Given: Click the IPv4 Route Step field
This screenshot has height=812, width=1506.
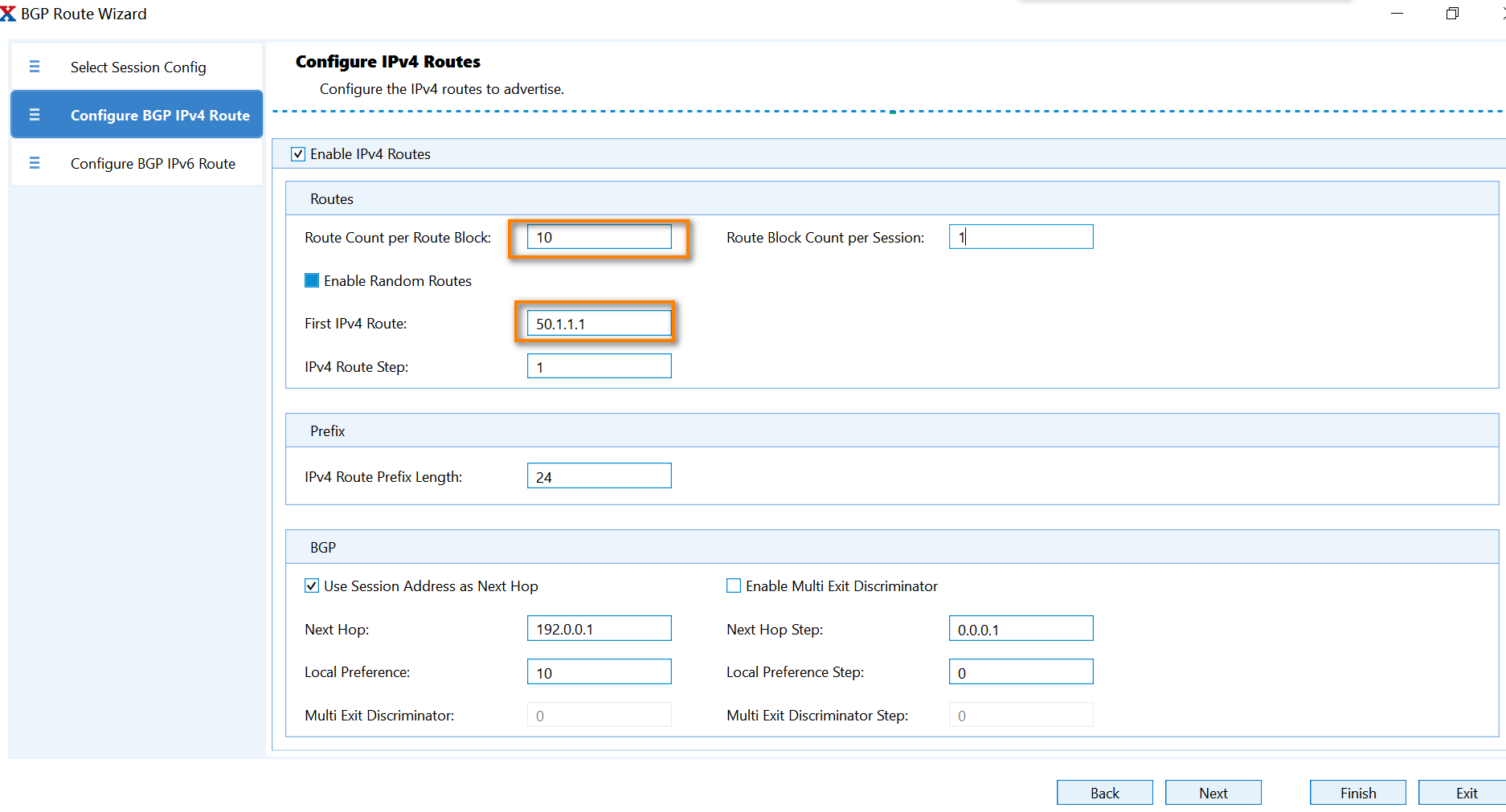Looking at the screenshot, I should click(x=599, y=366).
